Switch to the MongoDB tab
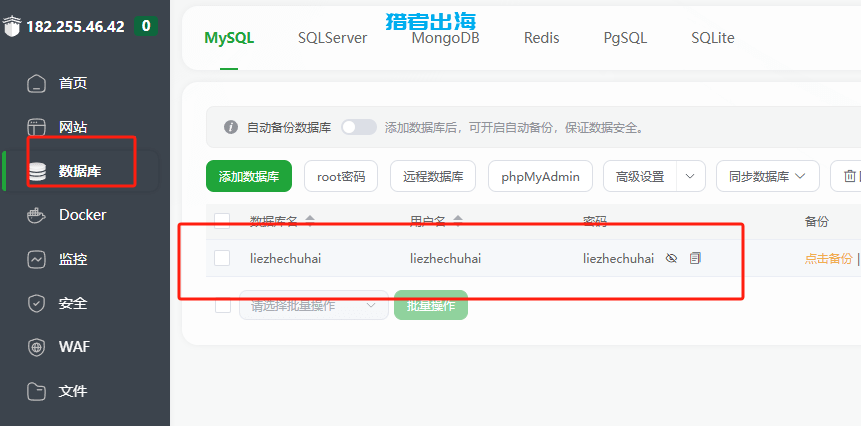The height and width of the screenshot is (426, 861). click(x=445, y=38)
